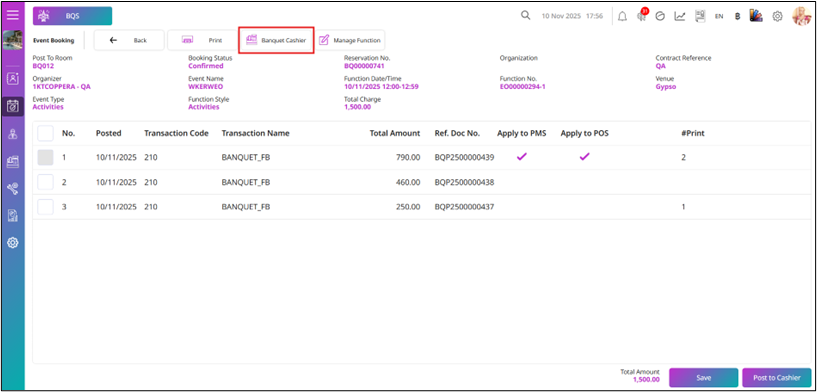Click the baht currency icon
The height and width of the screenshot is (392, 817).
737,16
